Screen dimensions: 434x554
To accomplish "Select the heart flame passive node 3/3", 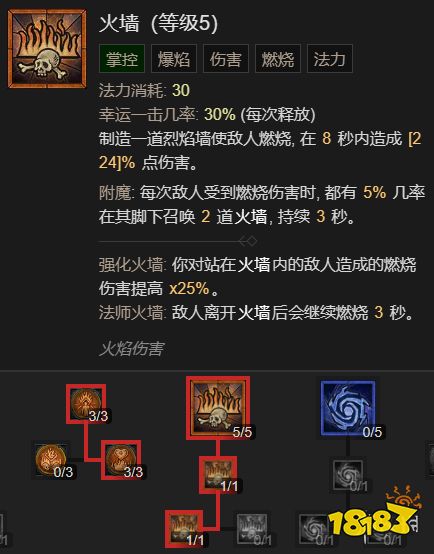I will pyautogui.click(x=121, y=460).
